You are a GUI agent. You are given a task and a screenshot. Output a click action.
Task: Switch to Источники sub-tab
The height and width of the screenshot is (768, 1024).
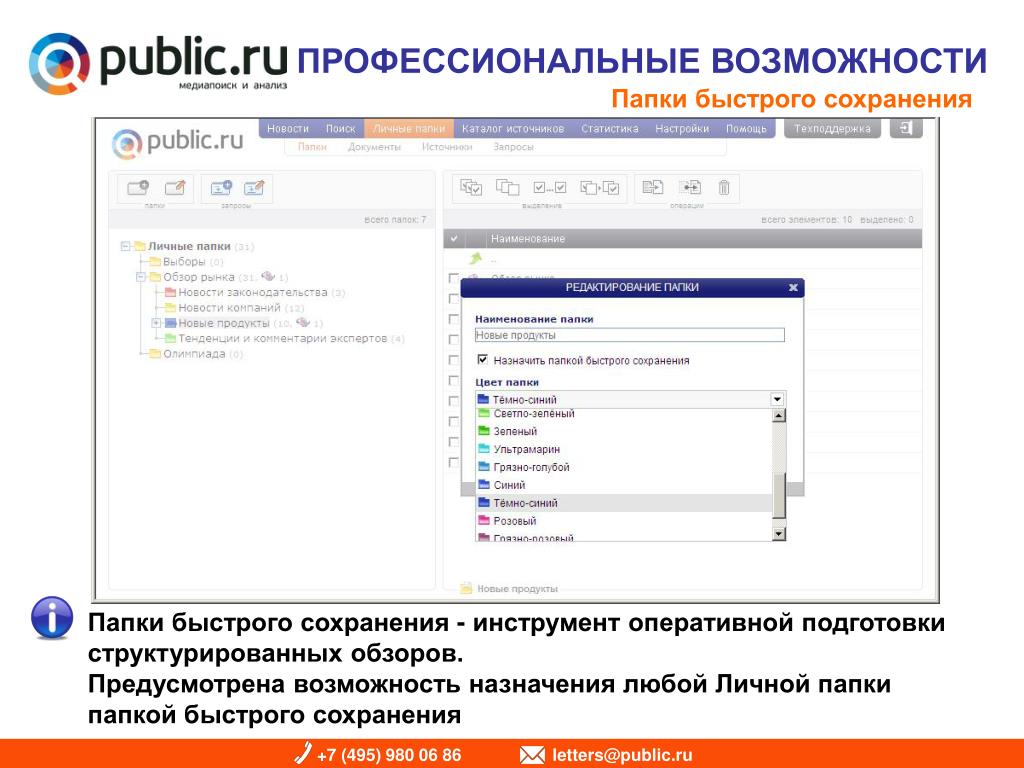click(x=447, y=147)
